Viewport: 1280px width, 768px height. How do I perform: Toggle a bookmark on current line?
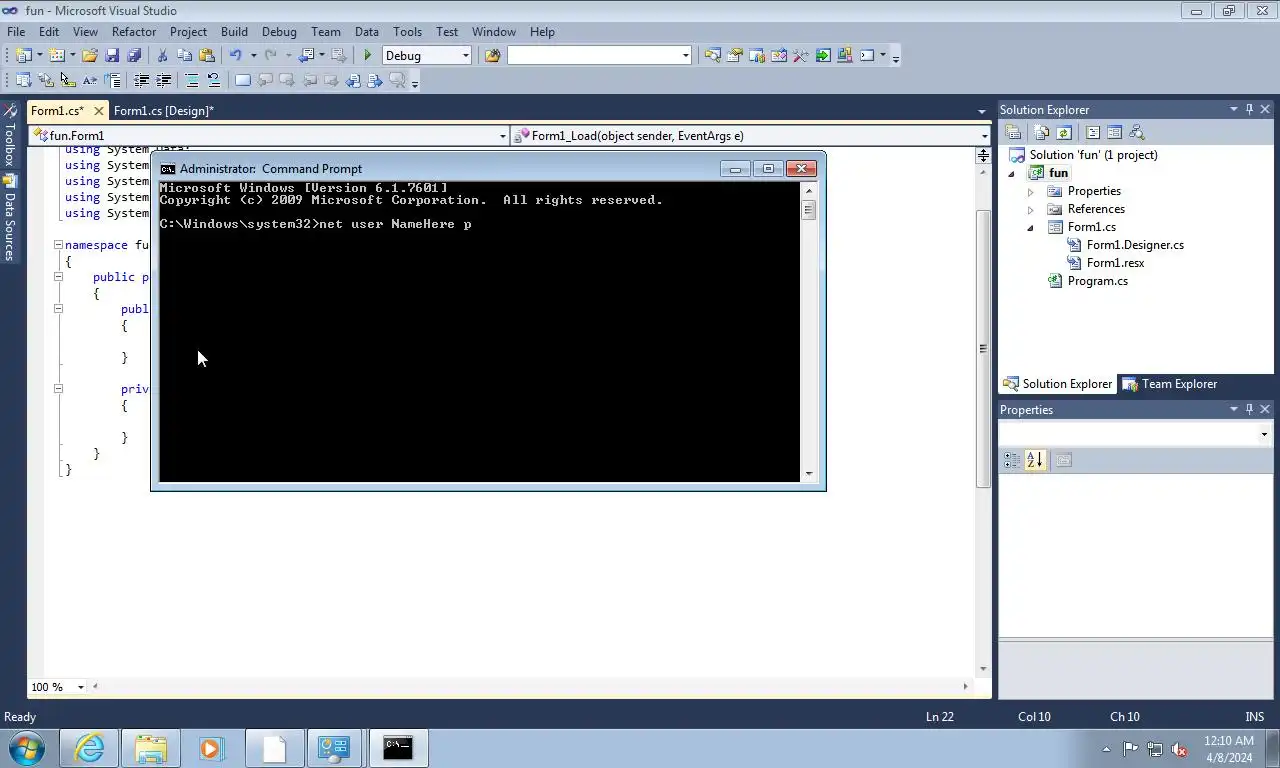(242, 80)
